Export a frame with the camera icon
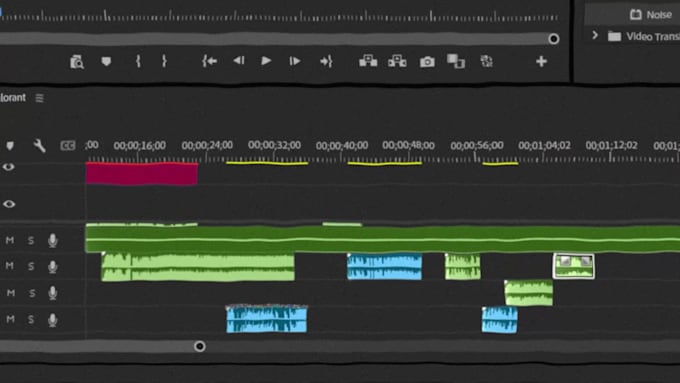Image resolution: width=680 pixels, height=383 pixels. point(427,62)
